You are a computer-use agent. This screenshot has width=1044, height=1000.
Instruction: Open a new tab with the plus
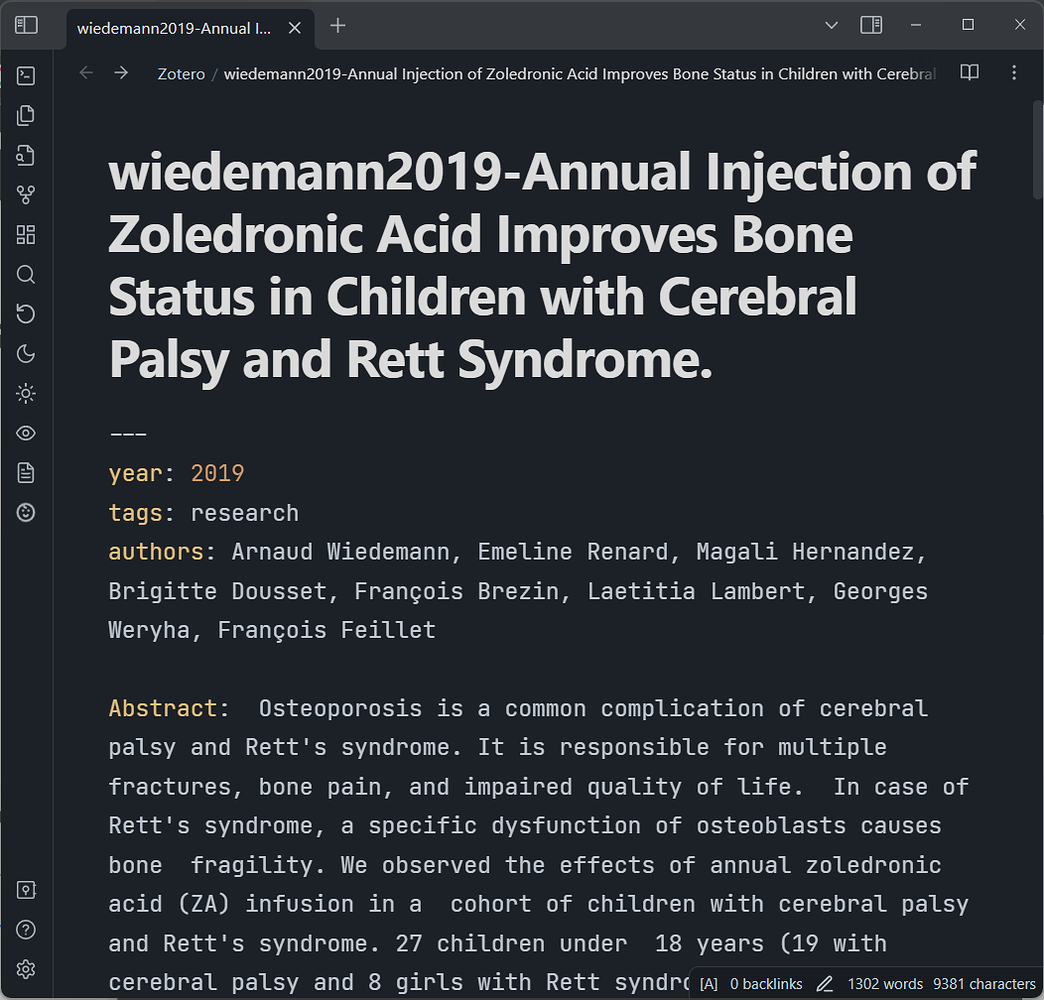pos(337,26)
